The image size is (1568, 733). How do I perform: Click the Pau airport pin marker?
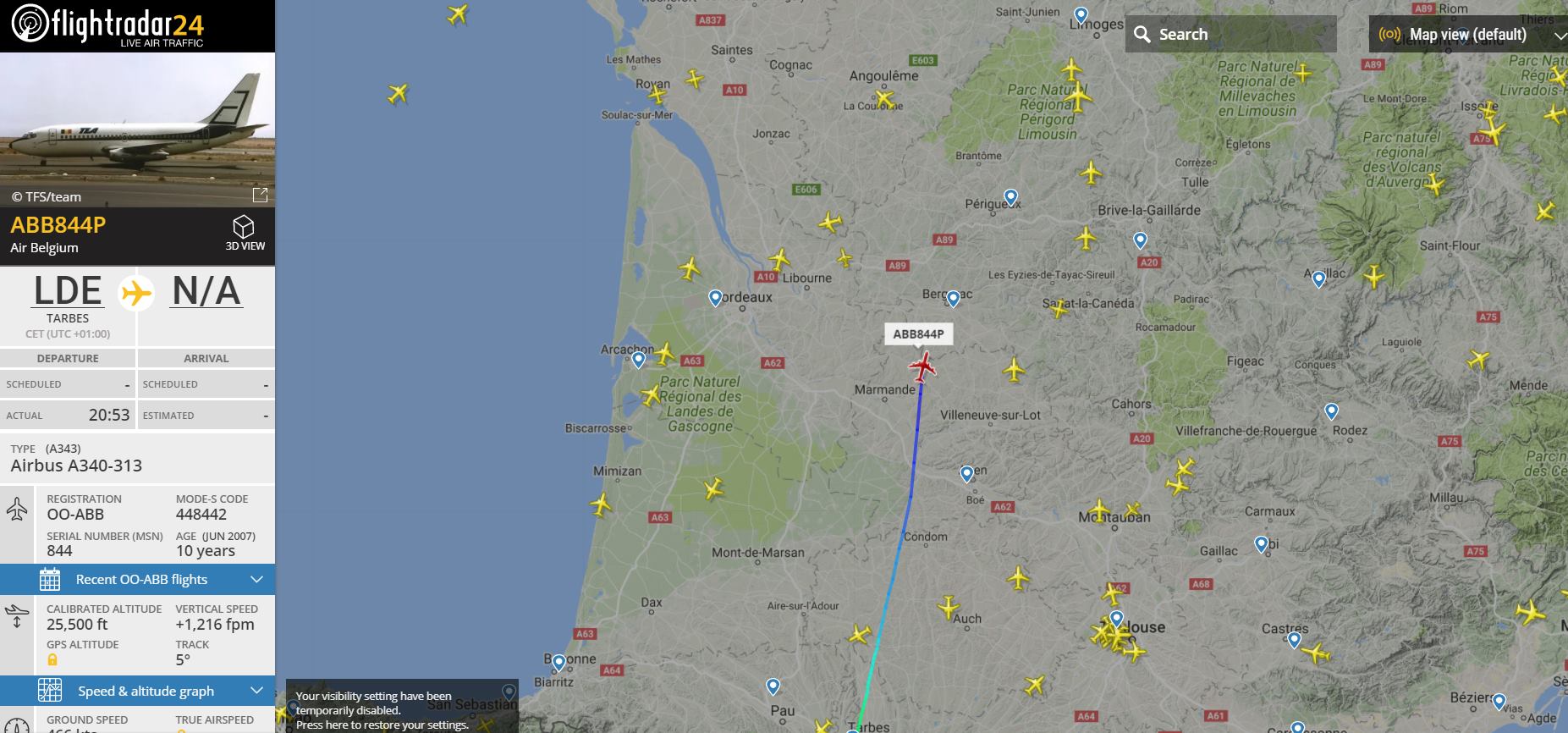pos(773,686)
